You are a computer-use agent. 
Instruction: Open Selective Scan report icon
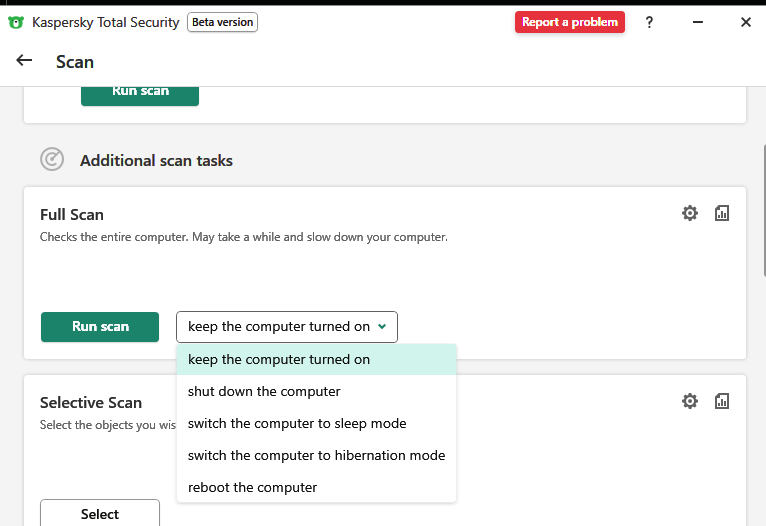[x=722, y=401]
